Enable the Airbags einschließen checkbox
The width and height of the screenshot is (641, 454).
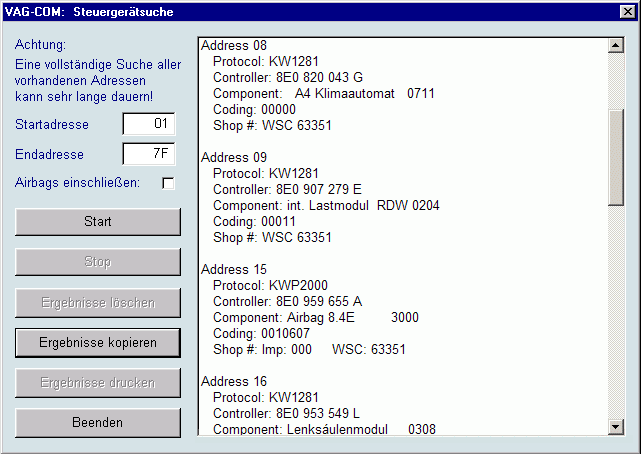168,183
